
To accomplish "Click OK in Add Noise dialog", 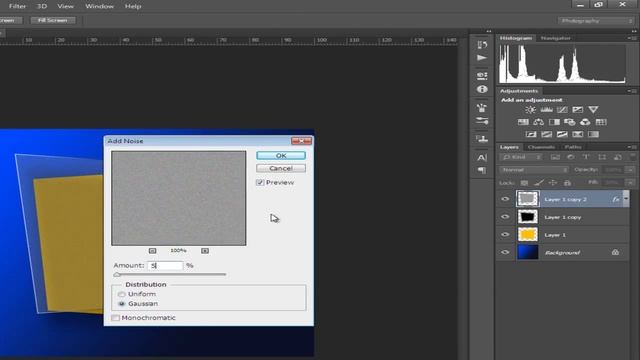I will pyautogui.click(x=281, y=156).
